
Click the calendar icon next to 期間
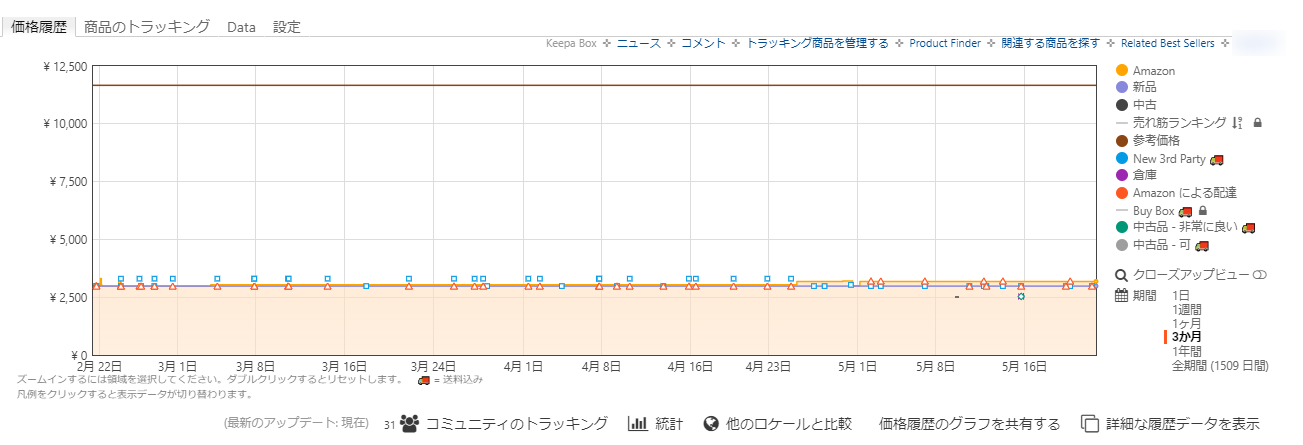1121,295
